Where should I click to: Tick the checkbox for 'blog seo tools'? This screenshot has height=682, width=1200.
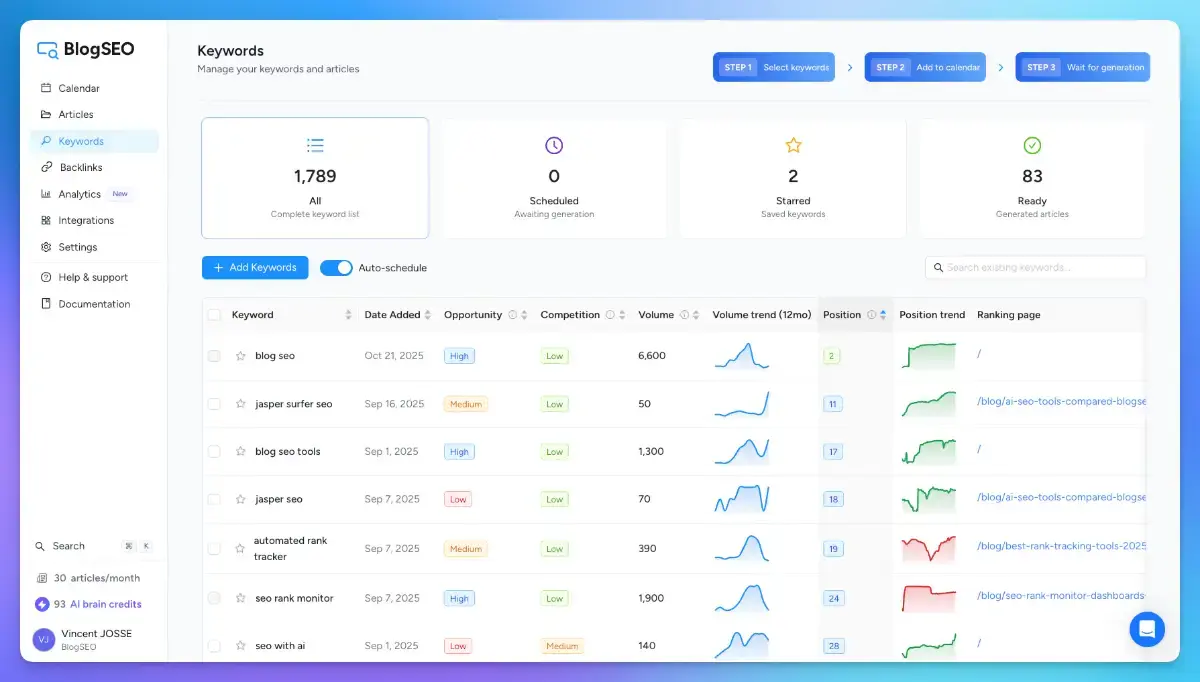214,452
